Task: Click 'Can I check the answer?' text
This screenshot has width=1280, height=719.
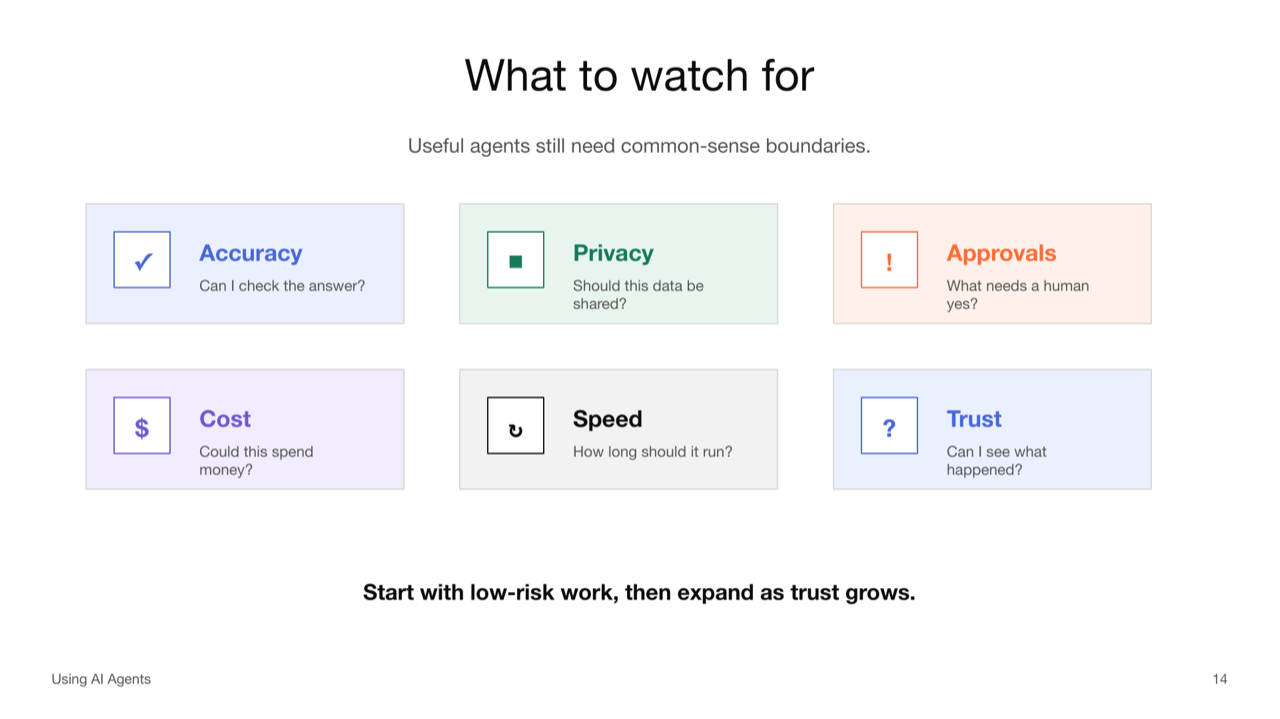Action: pyautogui.click(x=282, y=286)
